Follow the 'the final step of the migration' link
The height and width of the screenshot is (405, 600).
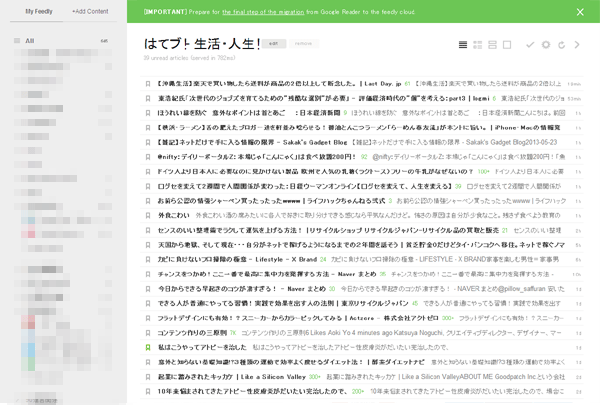tap(263, 12)
